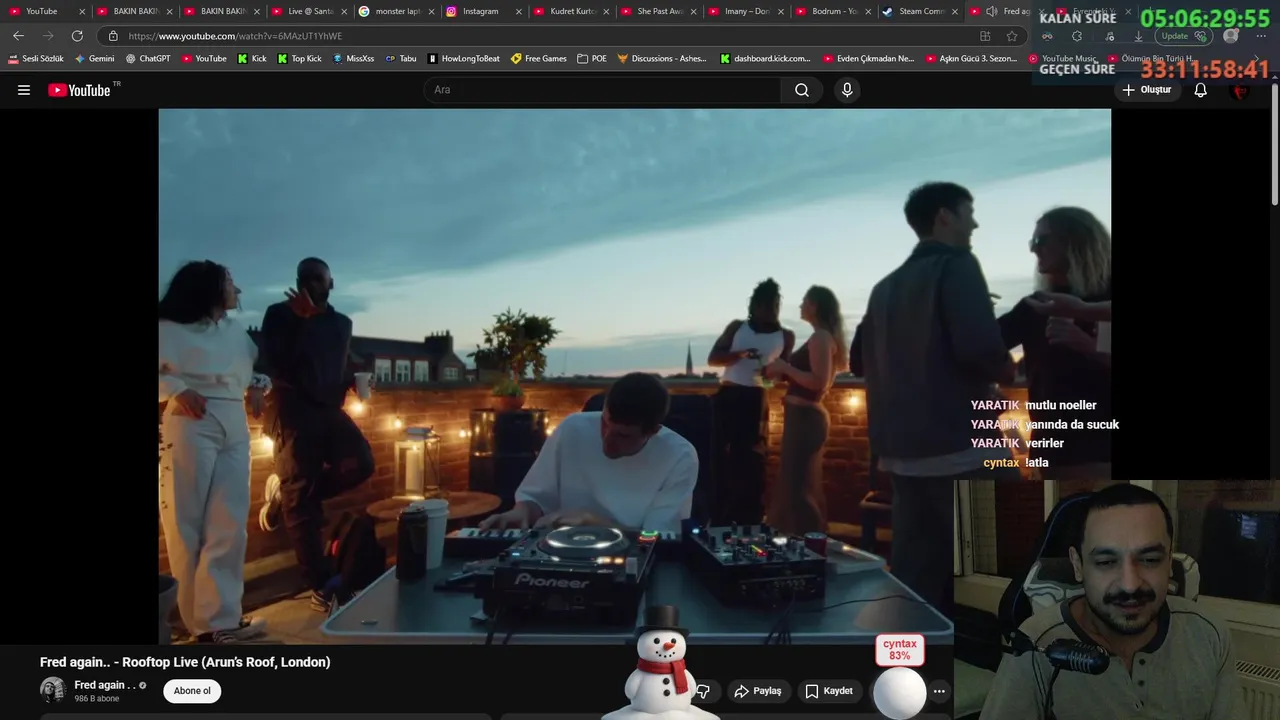Open the account avatar menu on YouTube

(1241, 90)
